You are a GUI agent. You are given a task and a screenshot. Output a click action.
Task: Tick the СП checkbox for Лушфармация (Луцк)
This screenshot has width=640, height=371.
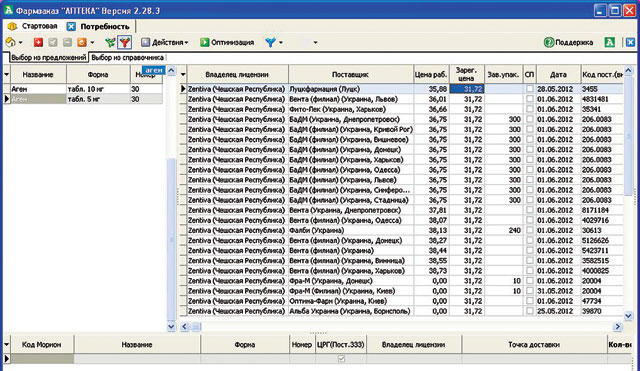[529, 89]
